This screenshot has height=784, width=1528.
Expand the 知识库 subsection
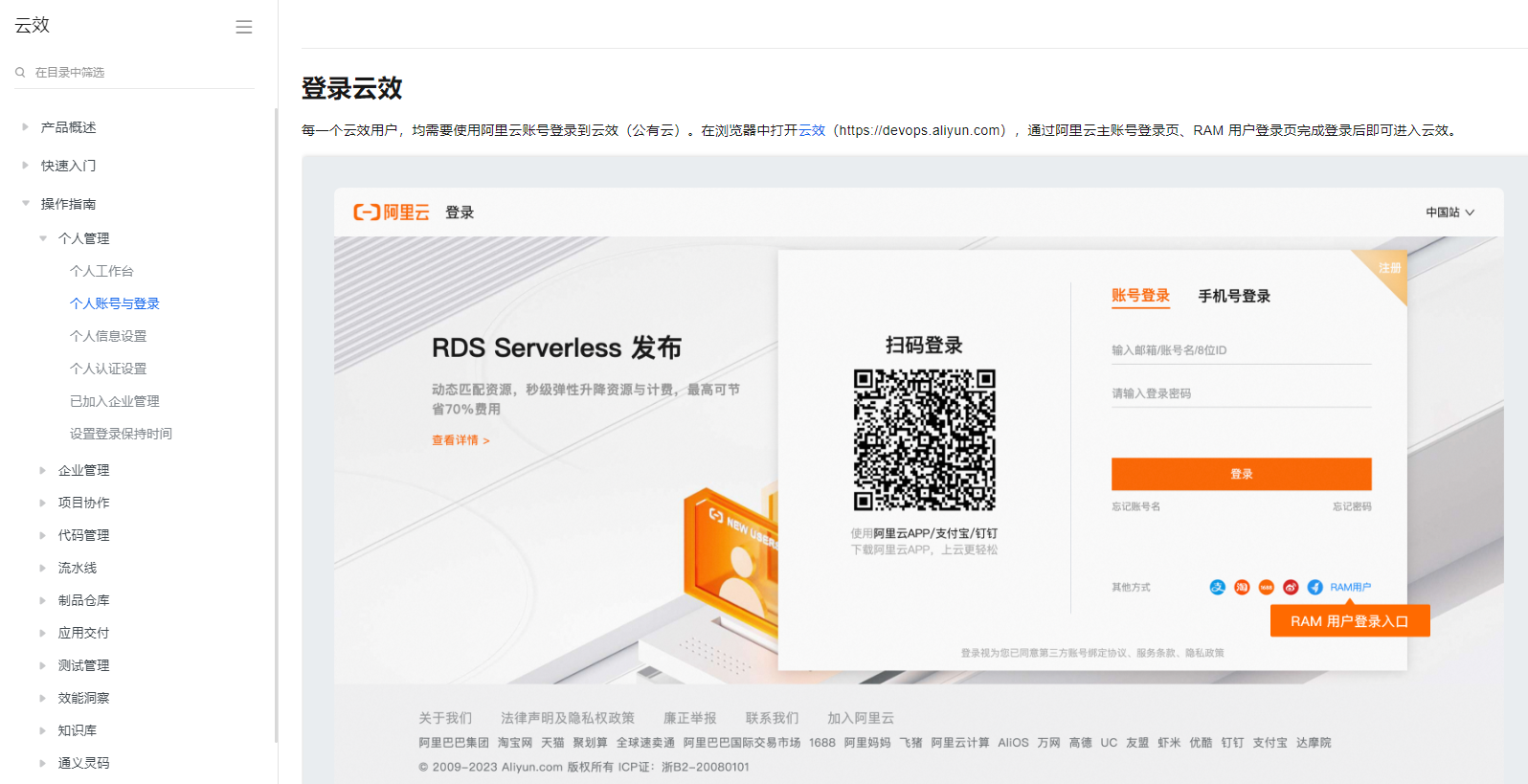click(43, 730)
